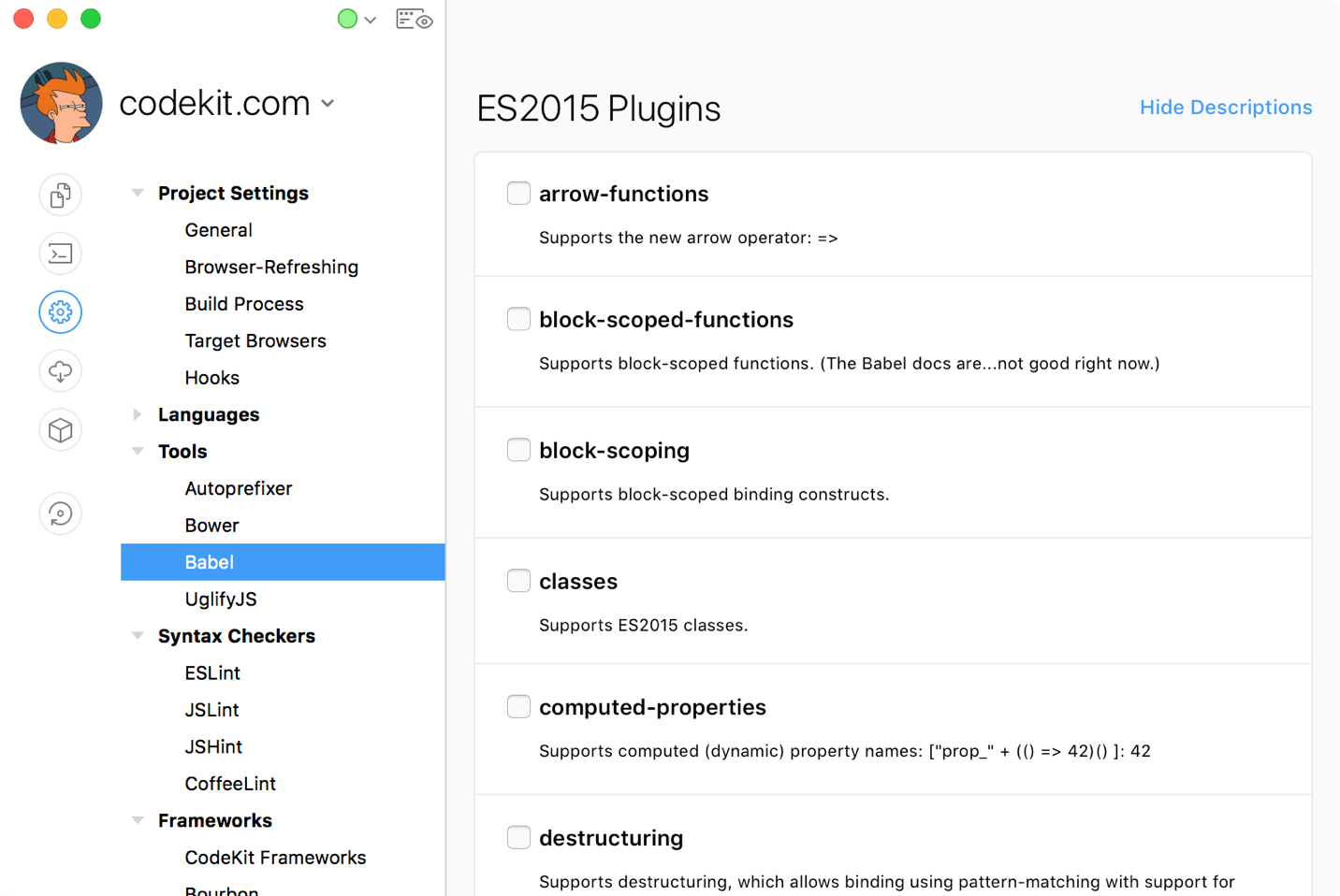Click the destructuring plugin label
Viewport: 1340px width, 896px height.
611,838
